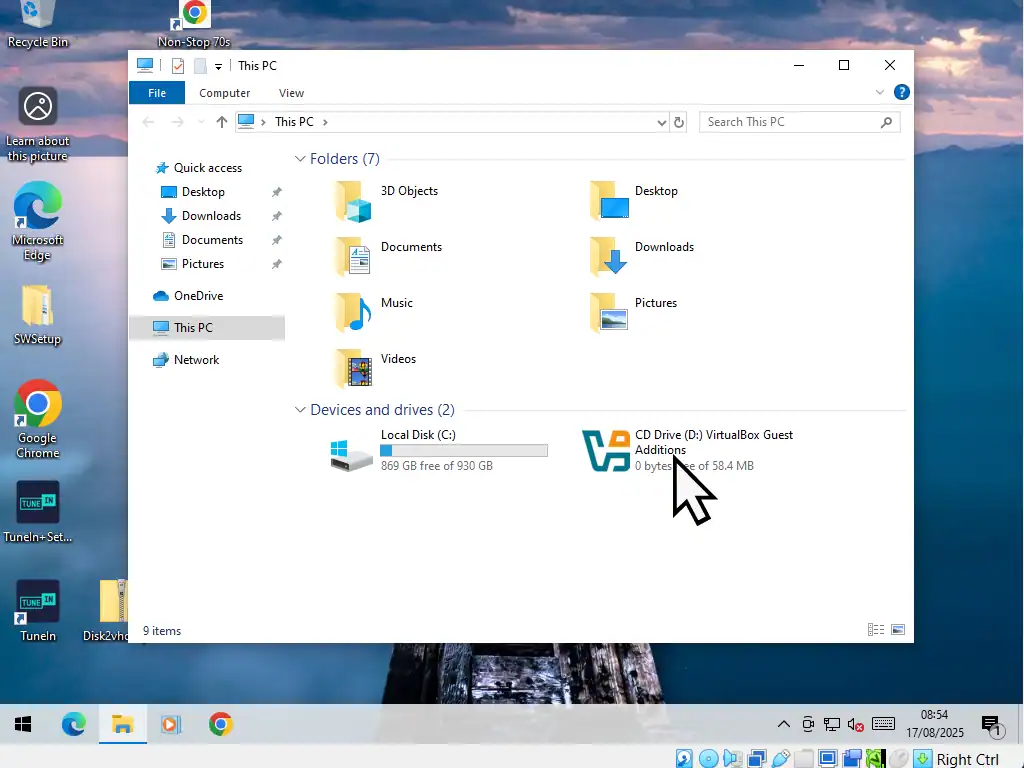The image size is (1024, 768).
Task: Open the 3D Objects folder icon
Action: click(x=353, y=201)
